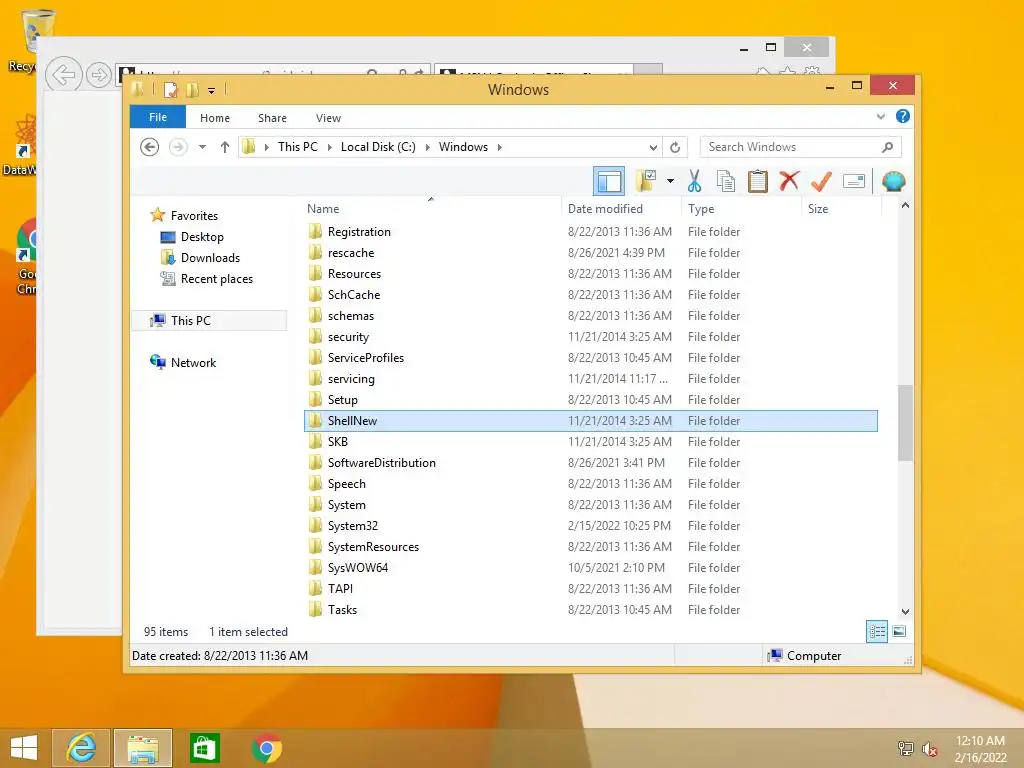Select the Tasks folder
This screenshot has height=768, width=1024.
point(342,610)
